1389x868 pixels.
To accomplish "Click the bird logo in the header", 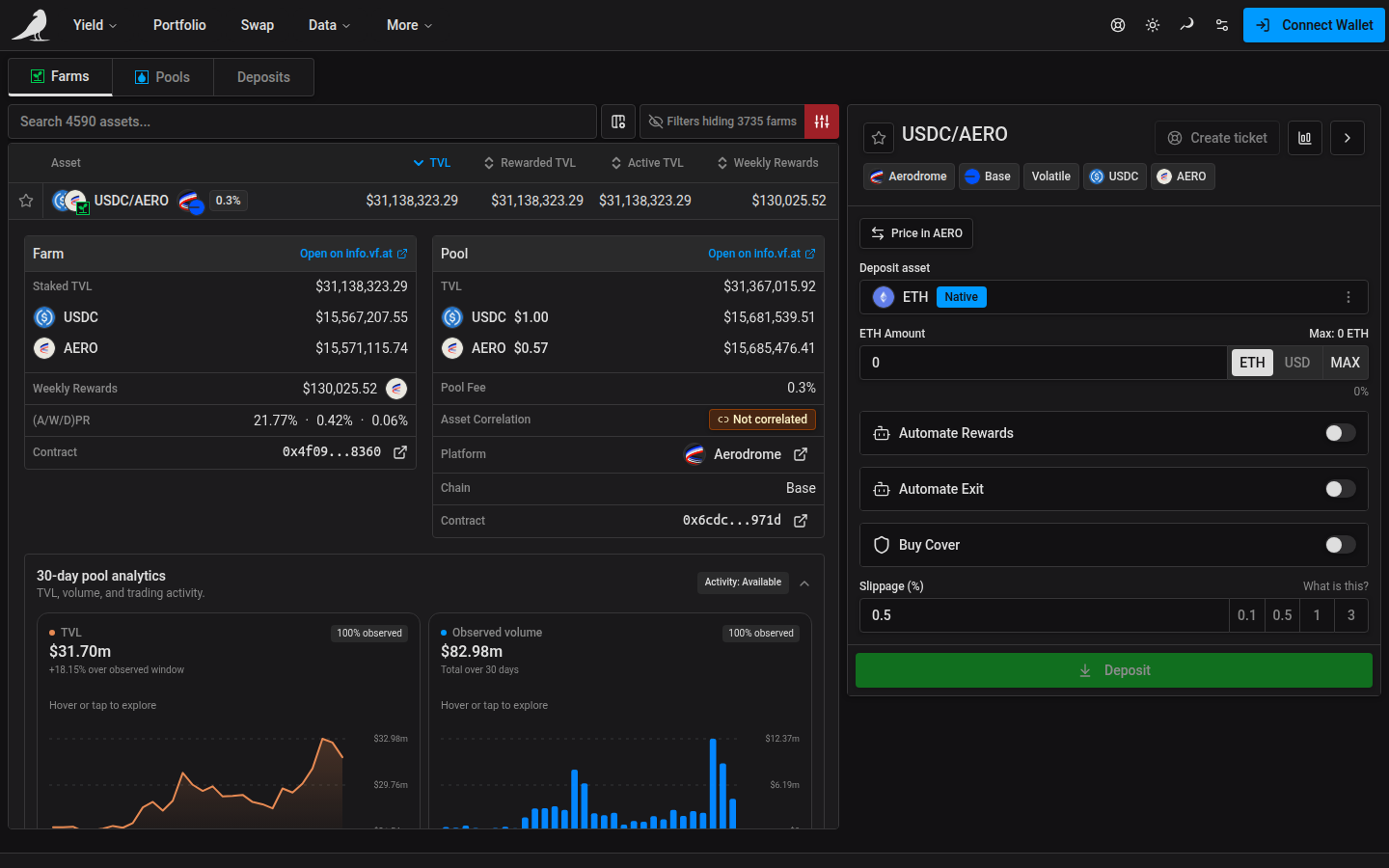I will point(31,25).
